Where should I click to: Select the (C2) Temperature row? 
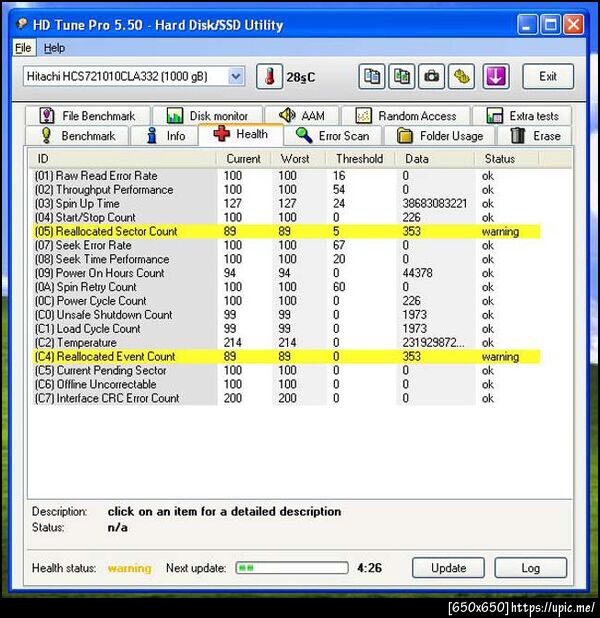tap(287, 343)
